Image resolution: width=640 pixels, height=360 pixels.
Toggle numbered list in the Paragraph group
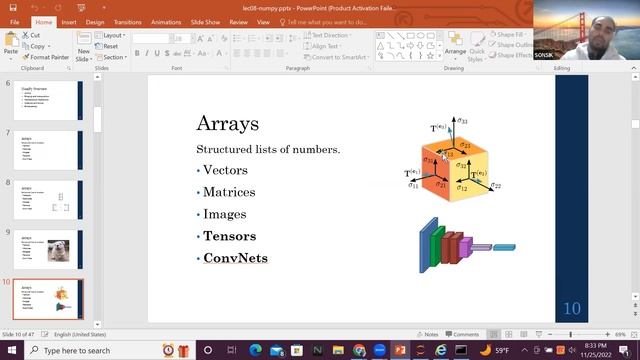point(252,38)
